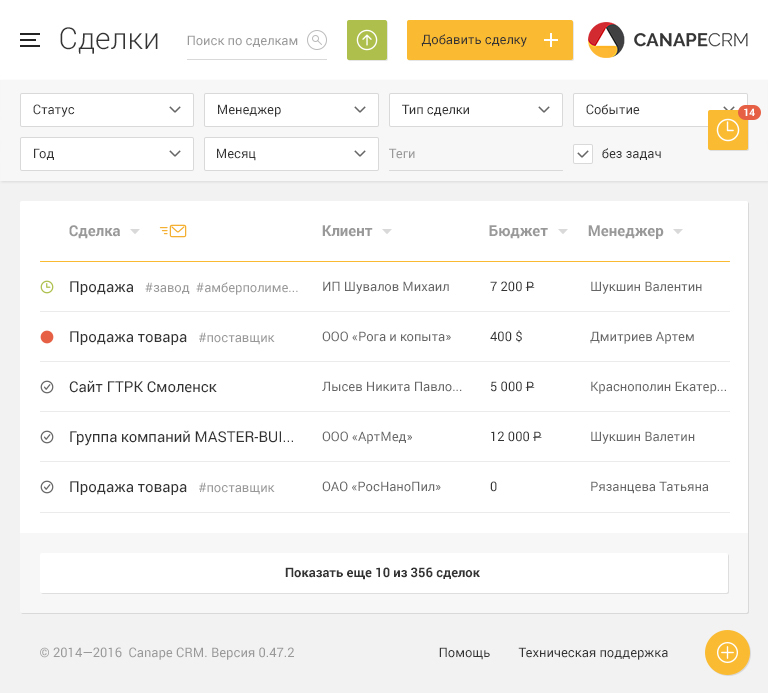The width and height of the screenshot is (768, 693).
Task: Click the plus icon in Добавить сделку
Action: click(x=551, y=40)
